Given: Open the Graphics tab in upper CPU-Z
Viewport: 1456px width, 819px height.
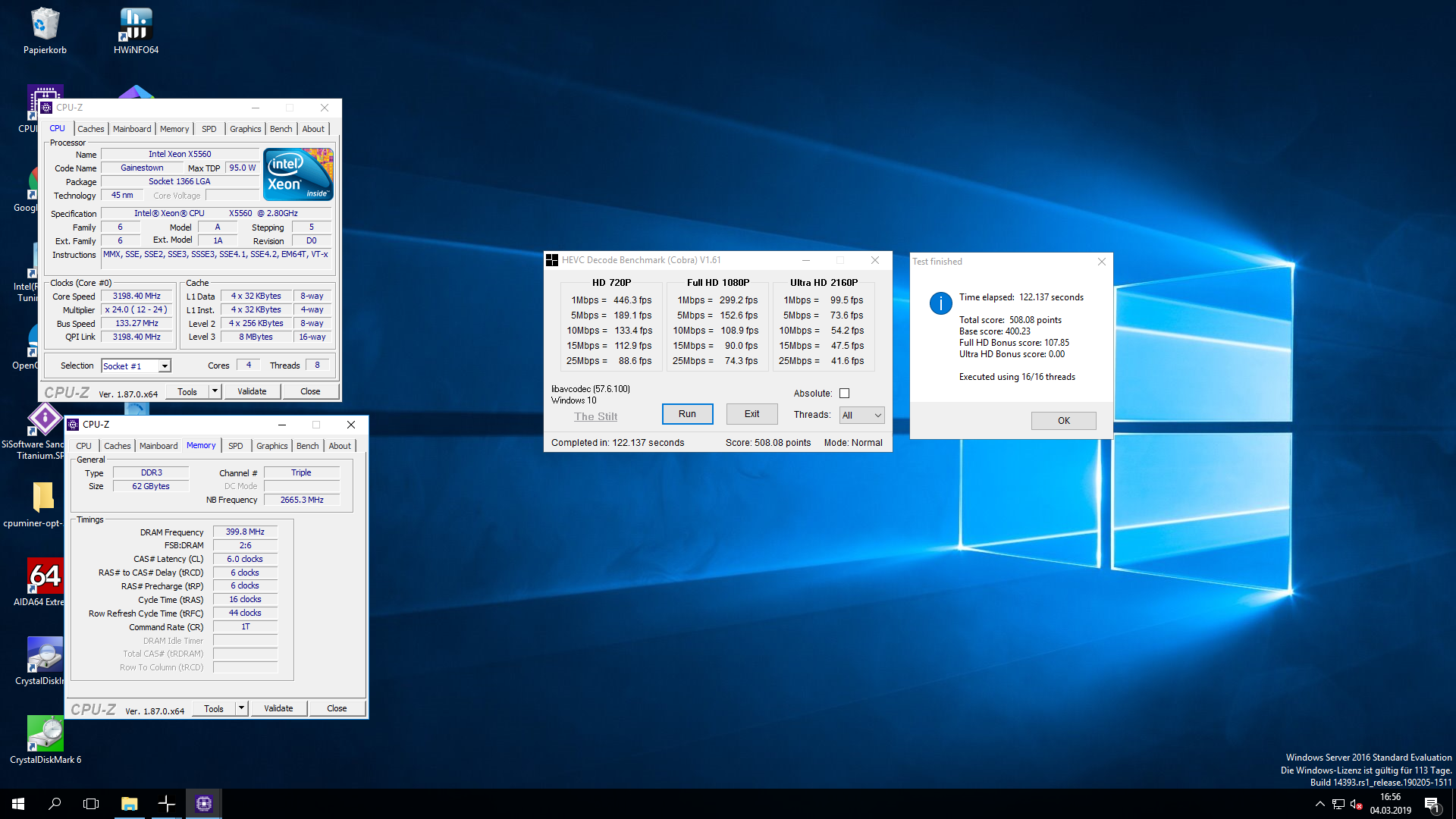Looking at the screenshot, I should pyautogui.click(x=246, y=129).
